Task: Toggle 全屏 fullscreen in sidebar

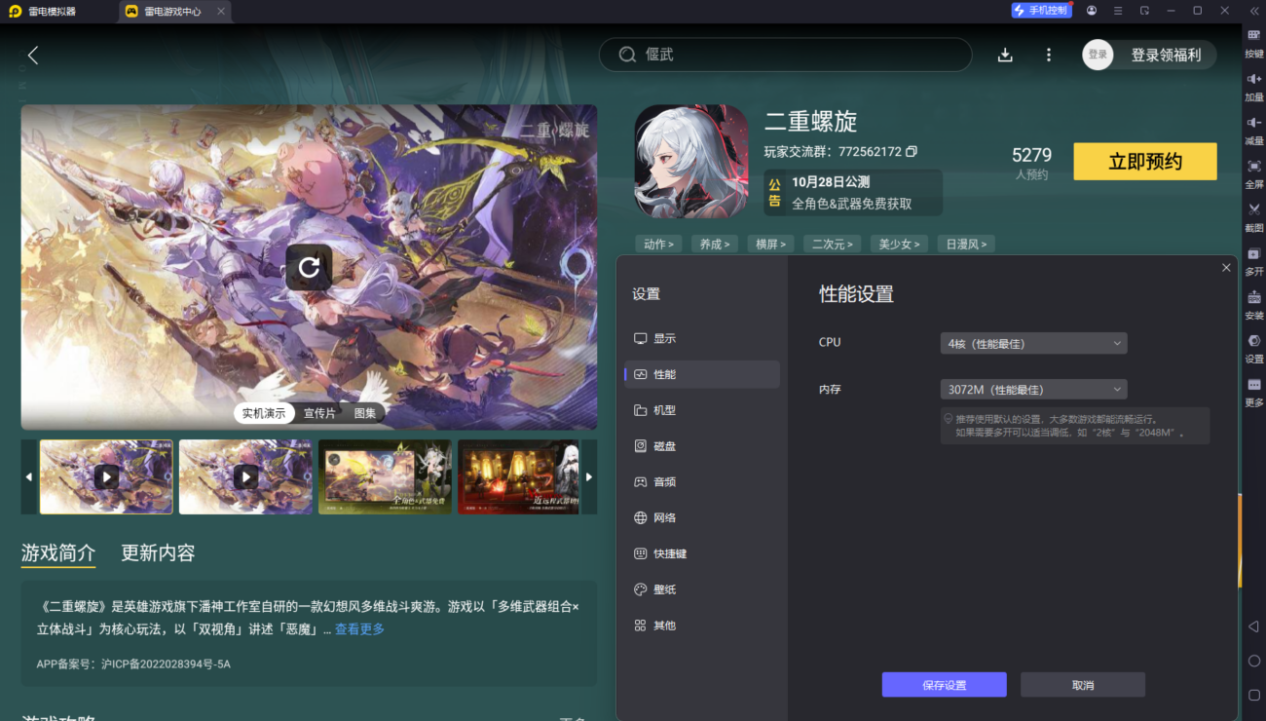Action: [1254, 173]
